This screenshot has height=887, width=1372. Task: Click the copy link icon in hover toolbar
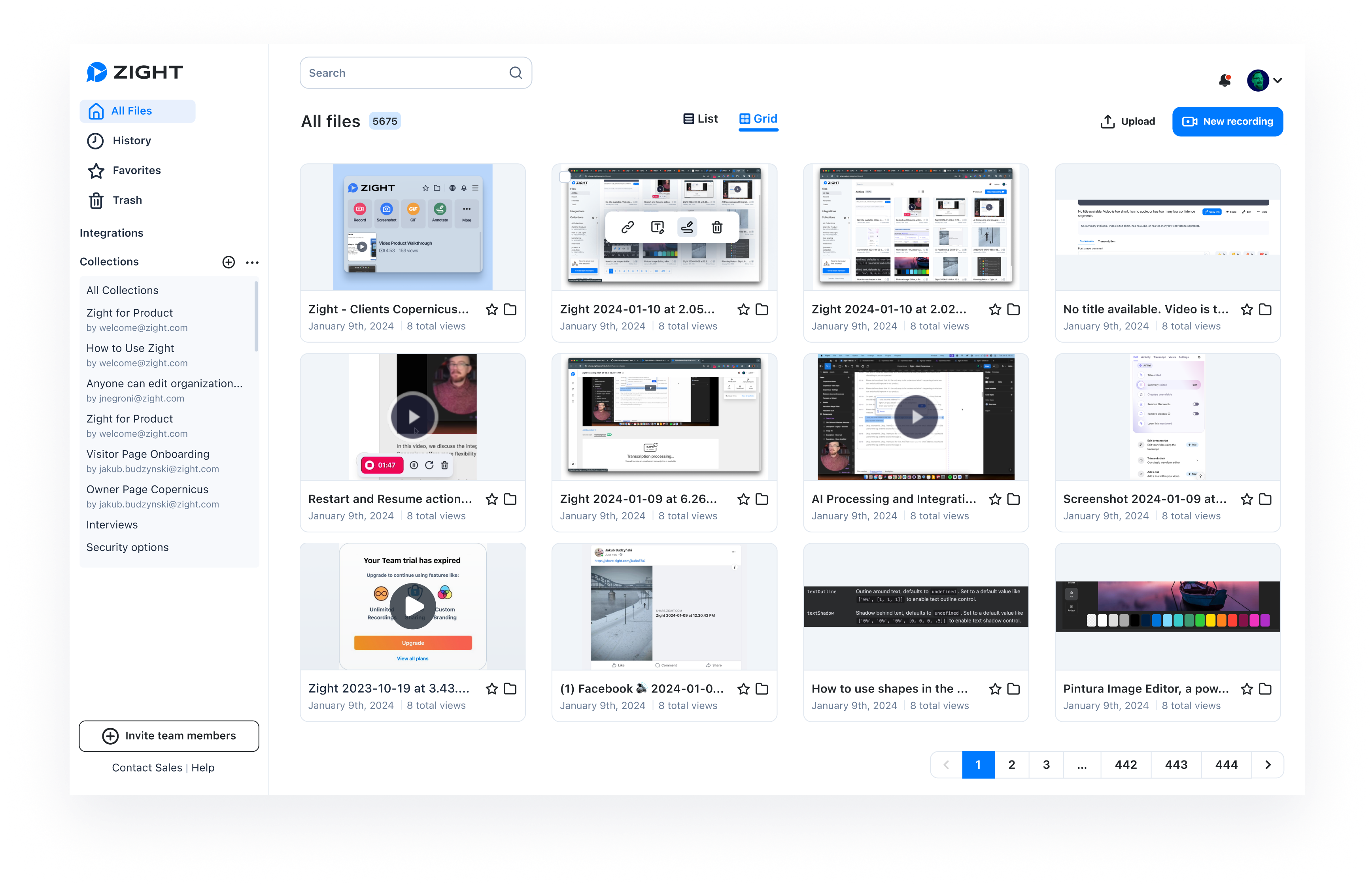[x=627, y=228]
